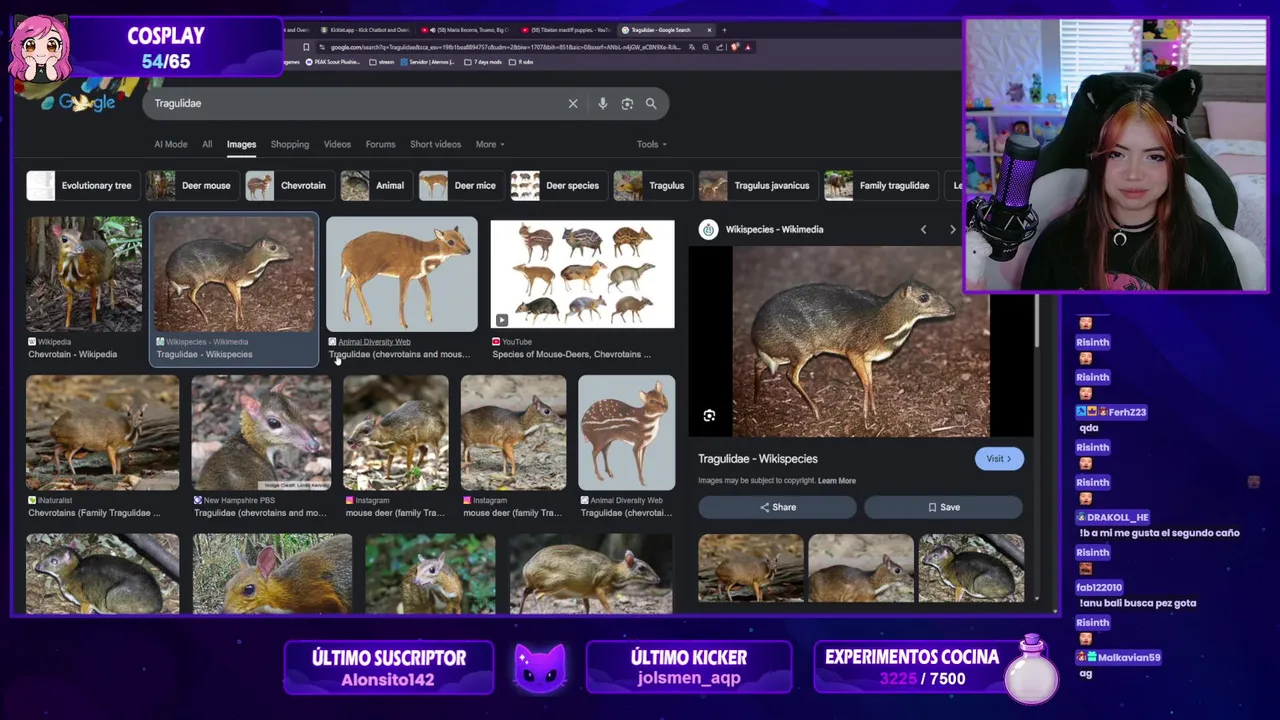Open the R subs bookmark folder
Screen dimensions: 1280x720
521,62
